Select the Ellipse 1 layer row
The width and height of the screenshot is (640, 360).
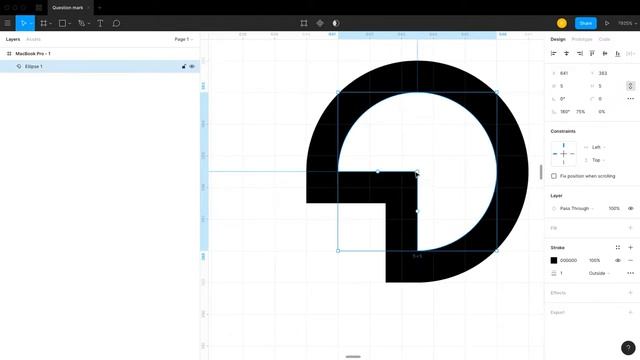(x=100, y=67)
